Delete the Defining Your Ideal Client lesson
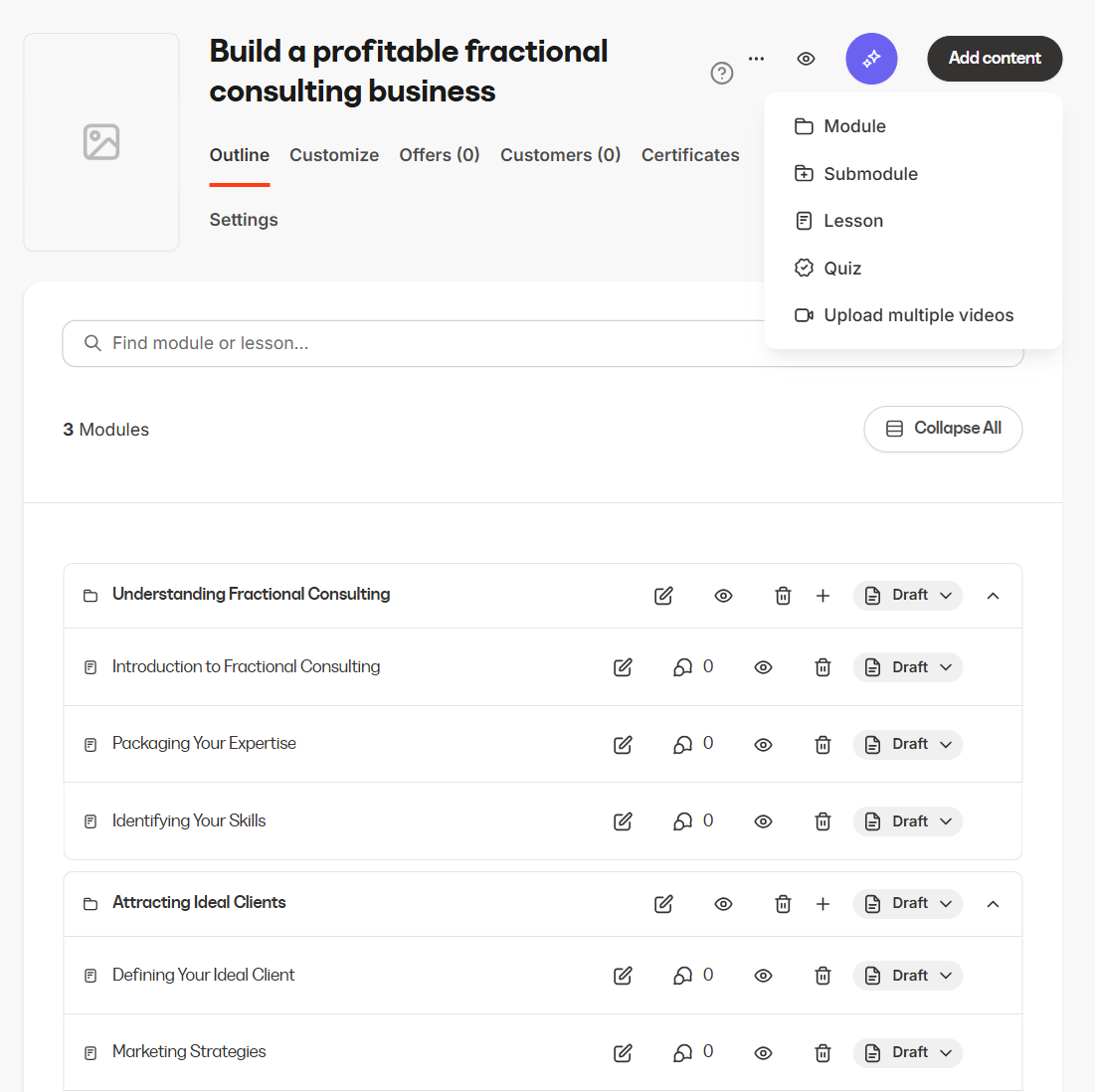Viewport: 1095px width, 1092px height. point(822,976)
